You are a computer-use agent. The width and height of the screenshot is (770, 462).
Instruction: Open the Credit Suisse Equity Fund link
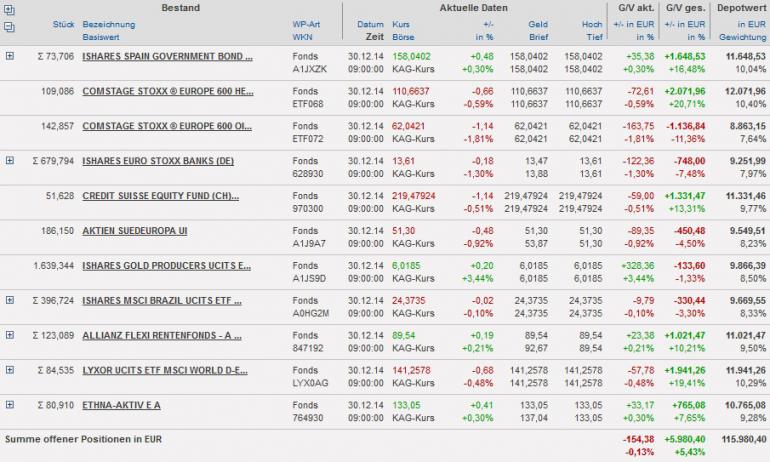pos(167,195)
